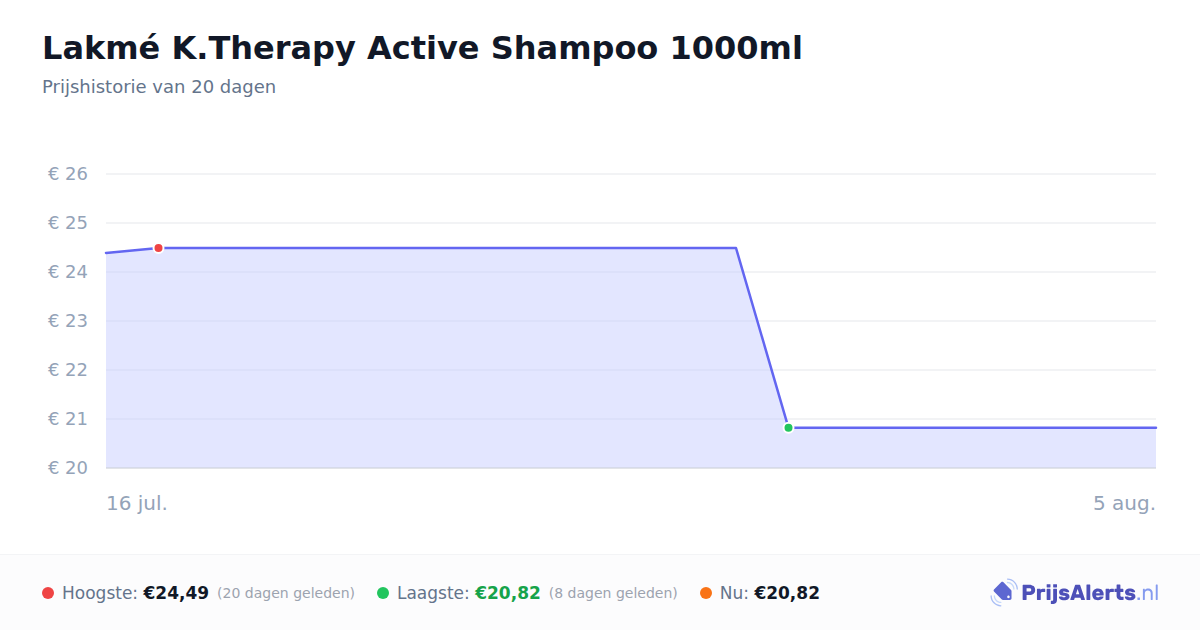Open the PrijsAlerts.nl brand link
This screenshot has height=630, width=1200.
1075,593
